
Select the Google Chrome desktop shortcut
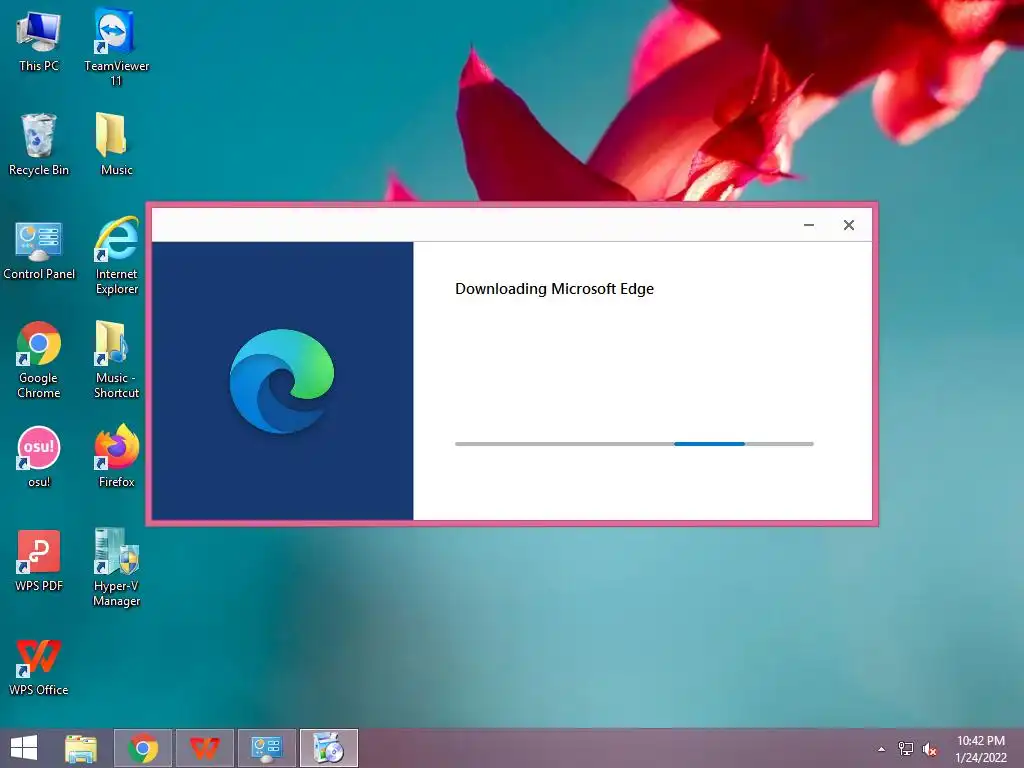[x=39, y=360]
